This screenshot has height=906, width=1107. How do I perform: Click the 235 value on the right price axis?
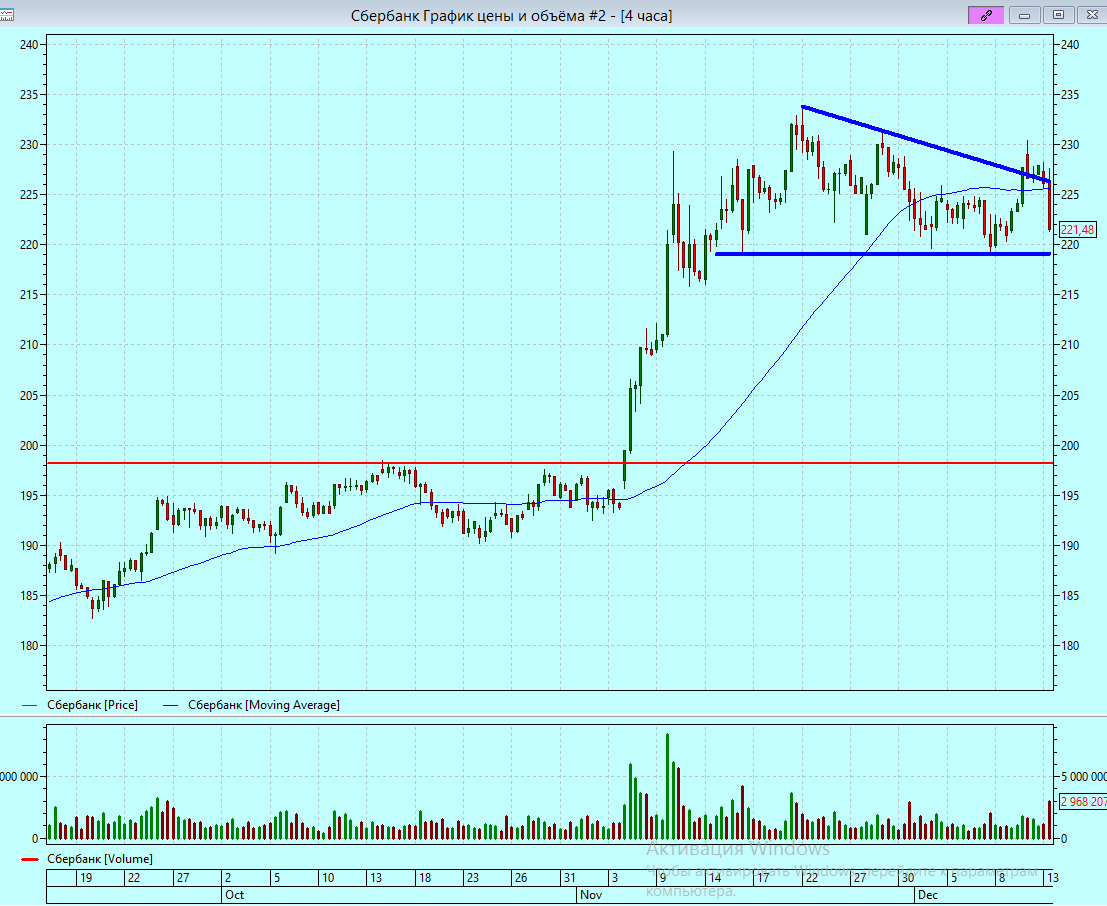[x=1070, y=95]
